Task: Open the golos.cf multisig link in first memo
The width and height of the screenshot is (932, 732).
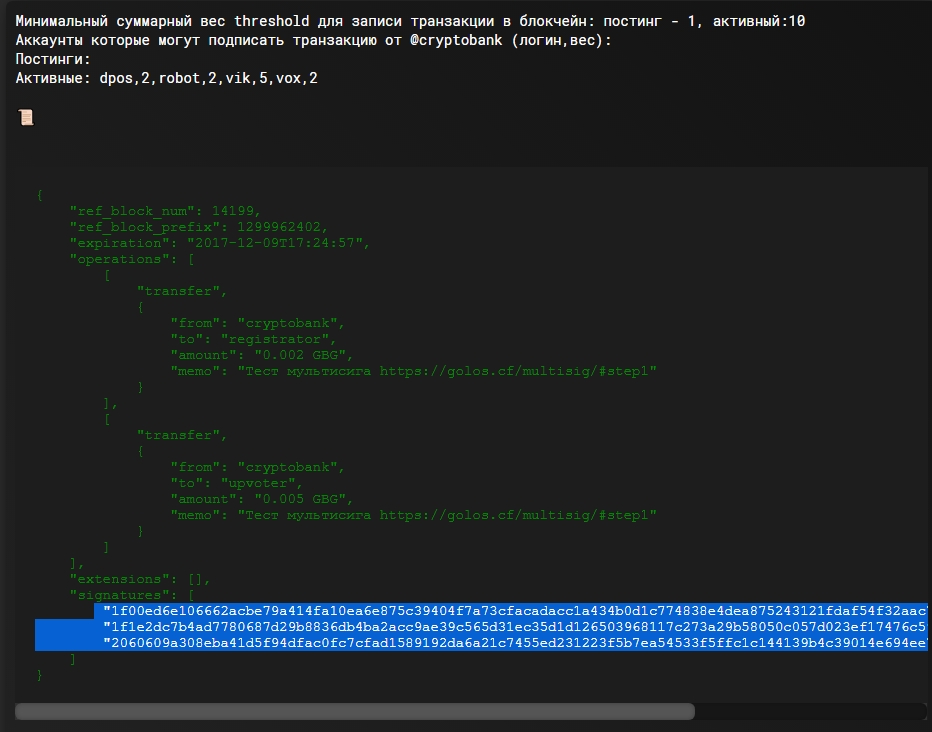Action: point(518,371)
